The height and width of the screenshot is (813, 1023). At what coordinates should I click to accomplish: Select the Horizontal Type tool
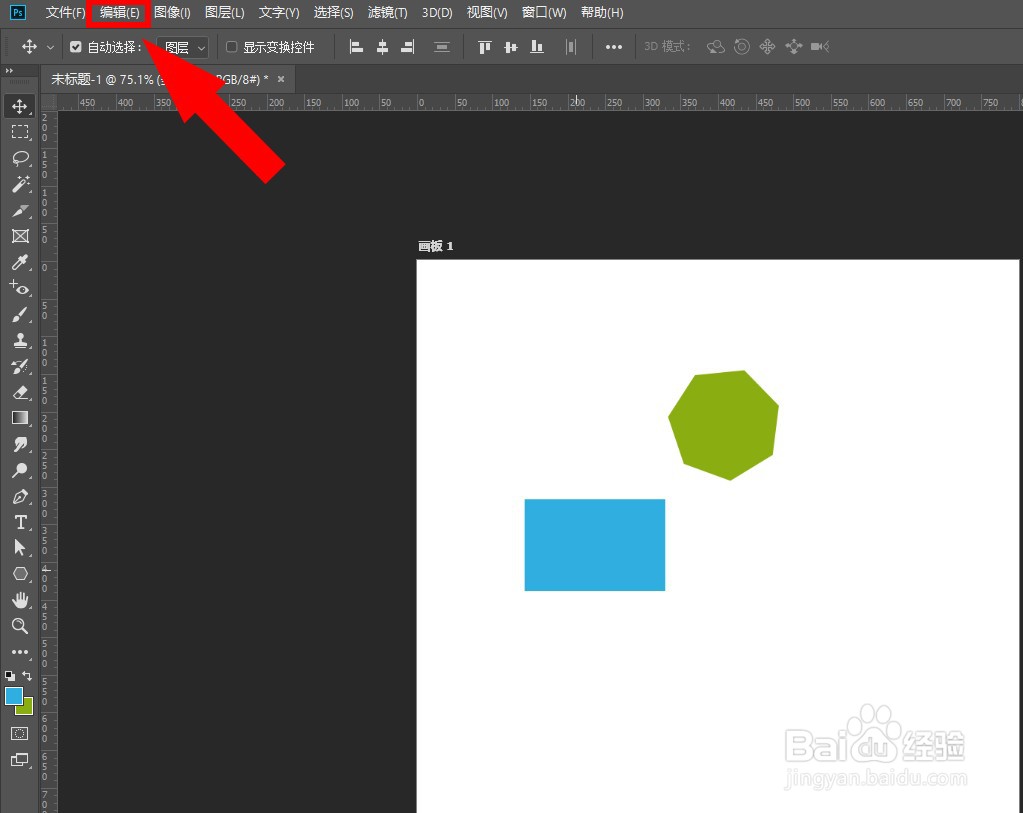coord(20,522)
